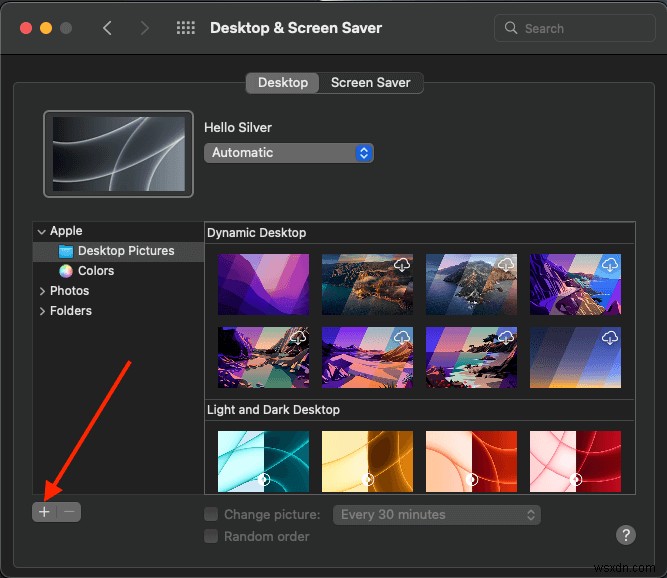The height and width of the screenshot is (578, 667).
Task: Select the teal Hello light and dark wallpaper
Action: coord(263,461)
